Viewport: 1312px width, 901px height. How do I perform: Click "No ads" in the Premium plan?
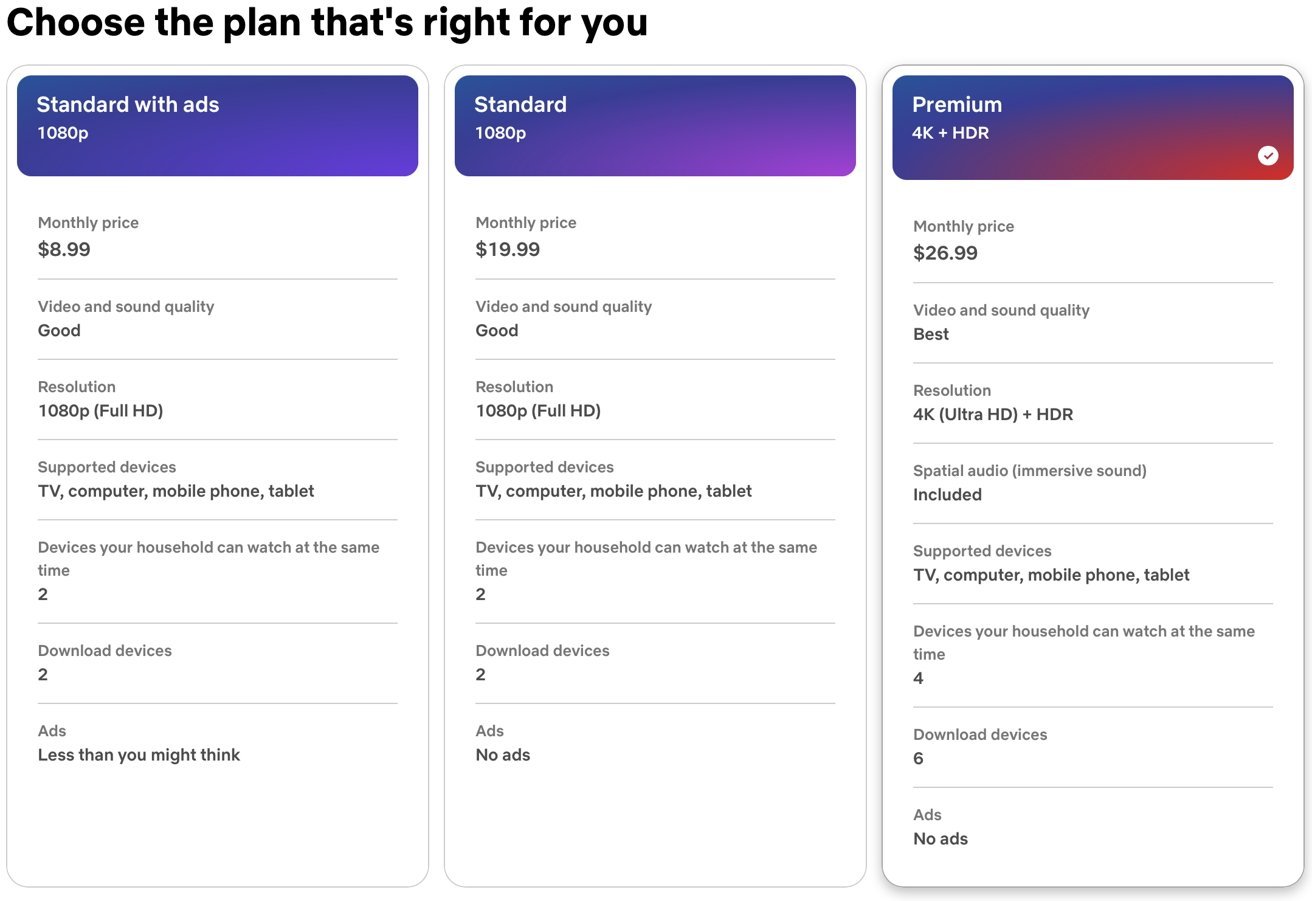click(x=940, y=839)
